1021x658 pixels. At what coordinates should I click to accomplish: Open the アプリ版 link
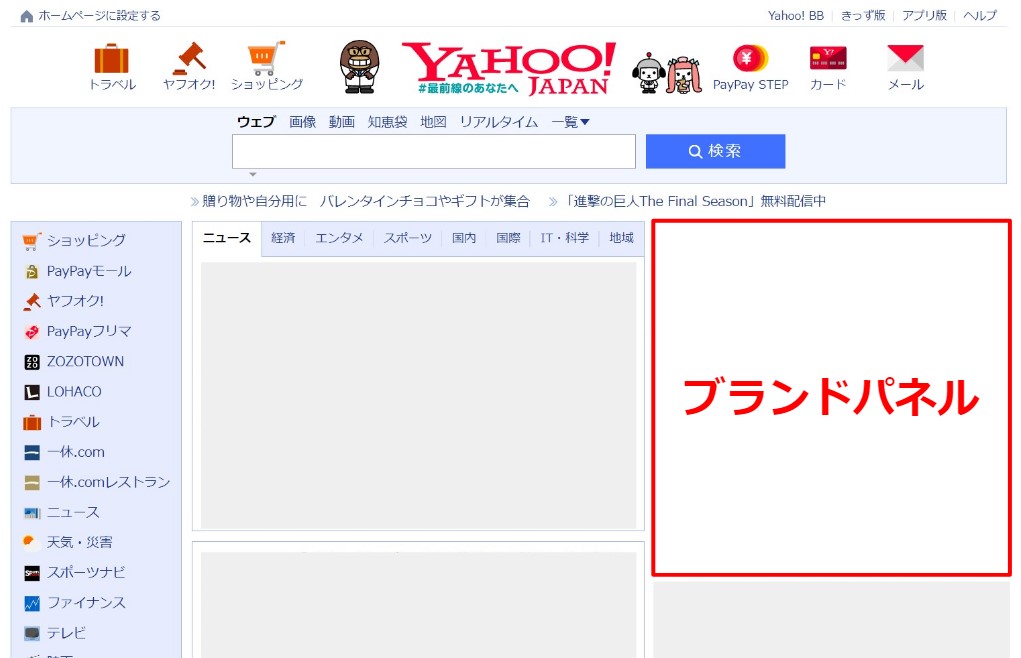[924, 16]
